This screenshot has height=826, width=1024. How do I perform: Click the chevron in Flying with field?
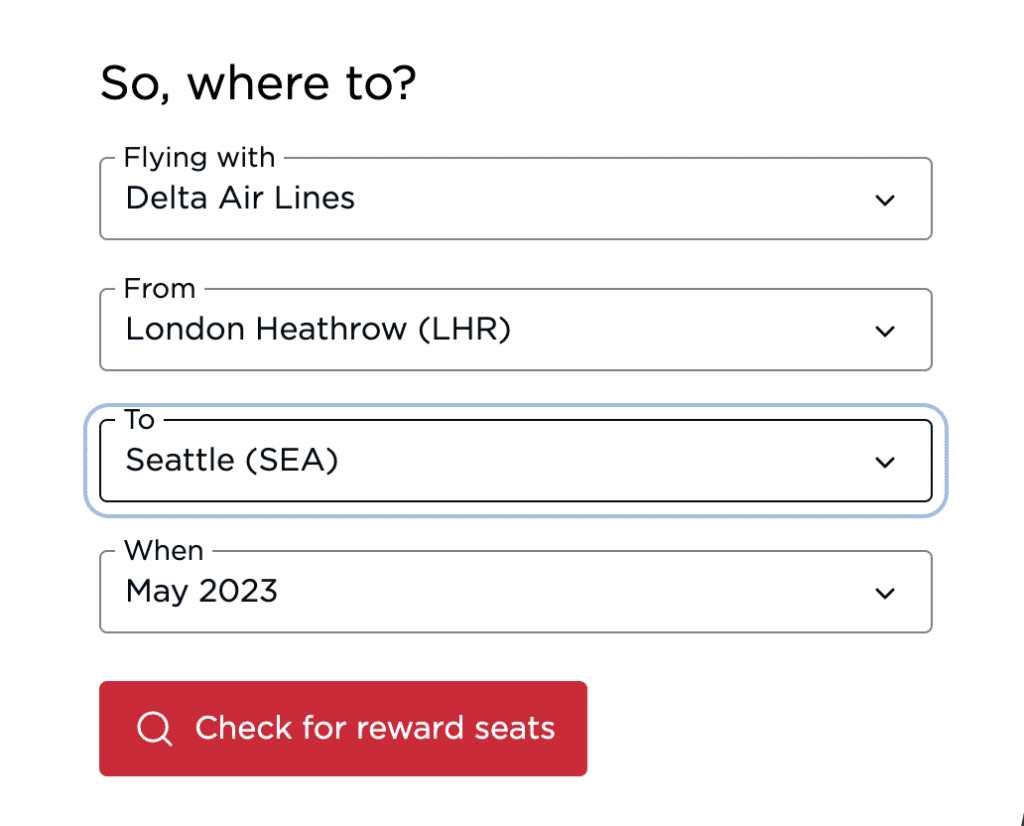point(885,200)
